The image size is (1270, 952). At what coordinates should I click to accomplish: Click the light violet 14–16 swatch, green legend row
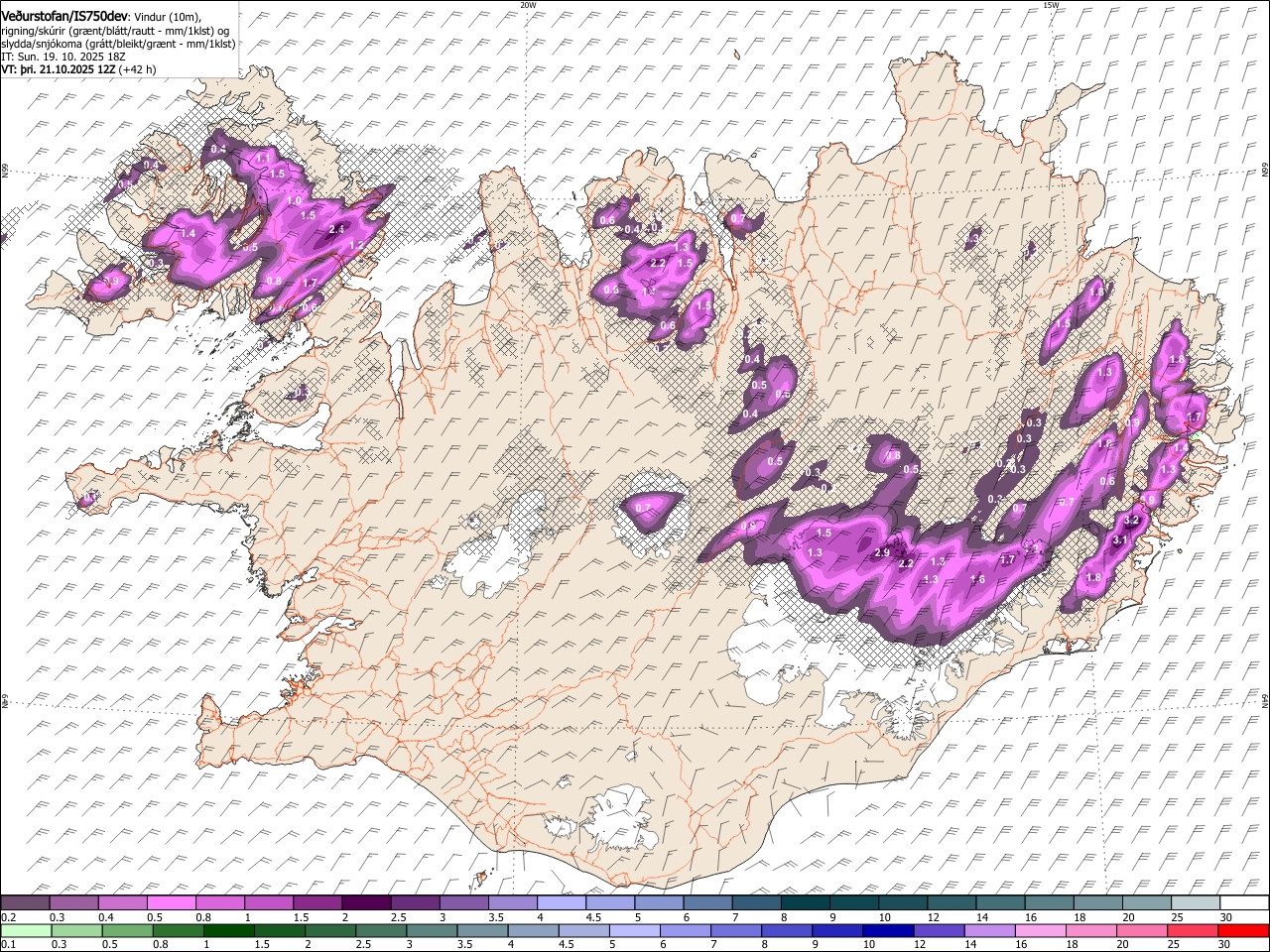(x=990, y=930)
